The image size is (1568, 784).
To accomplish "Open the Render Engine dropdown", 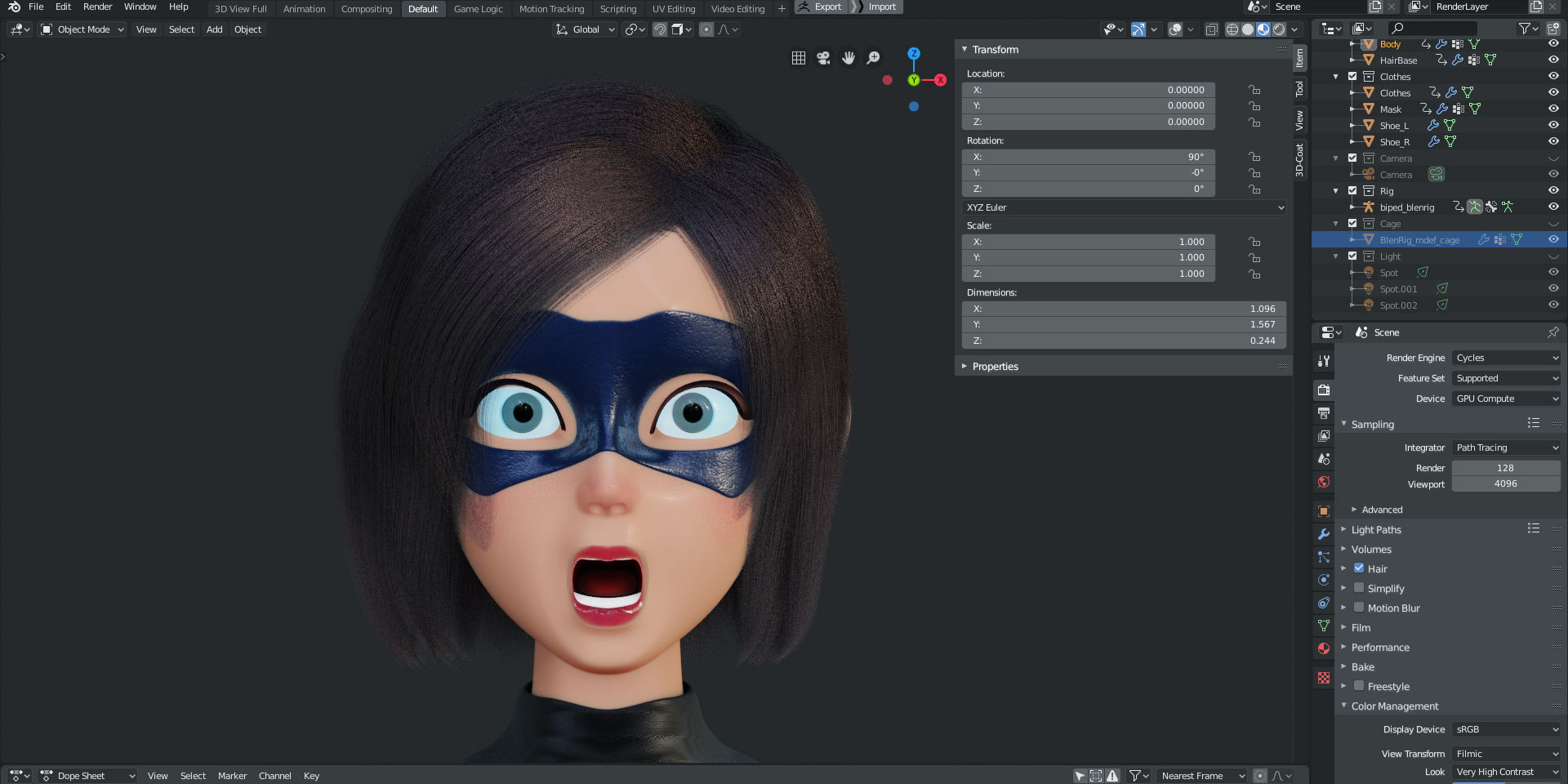I will click(1507, 358).
